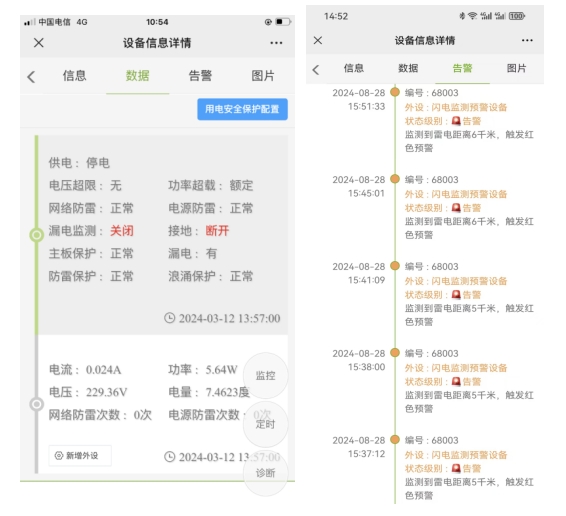Switch to 数据 tab on right screen
Screen dimensions: 566x516
[408, 68]
